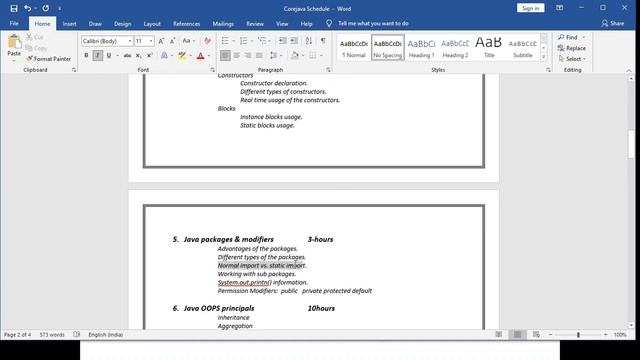
Task: Open the font name dropdown Calibri (Body)
Action: [130, 41]
